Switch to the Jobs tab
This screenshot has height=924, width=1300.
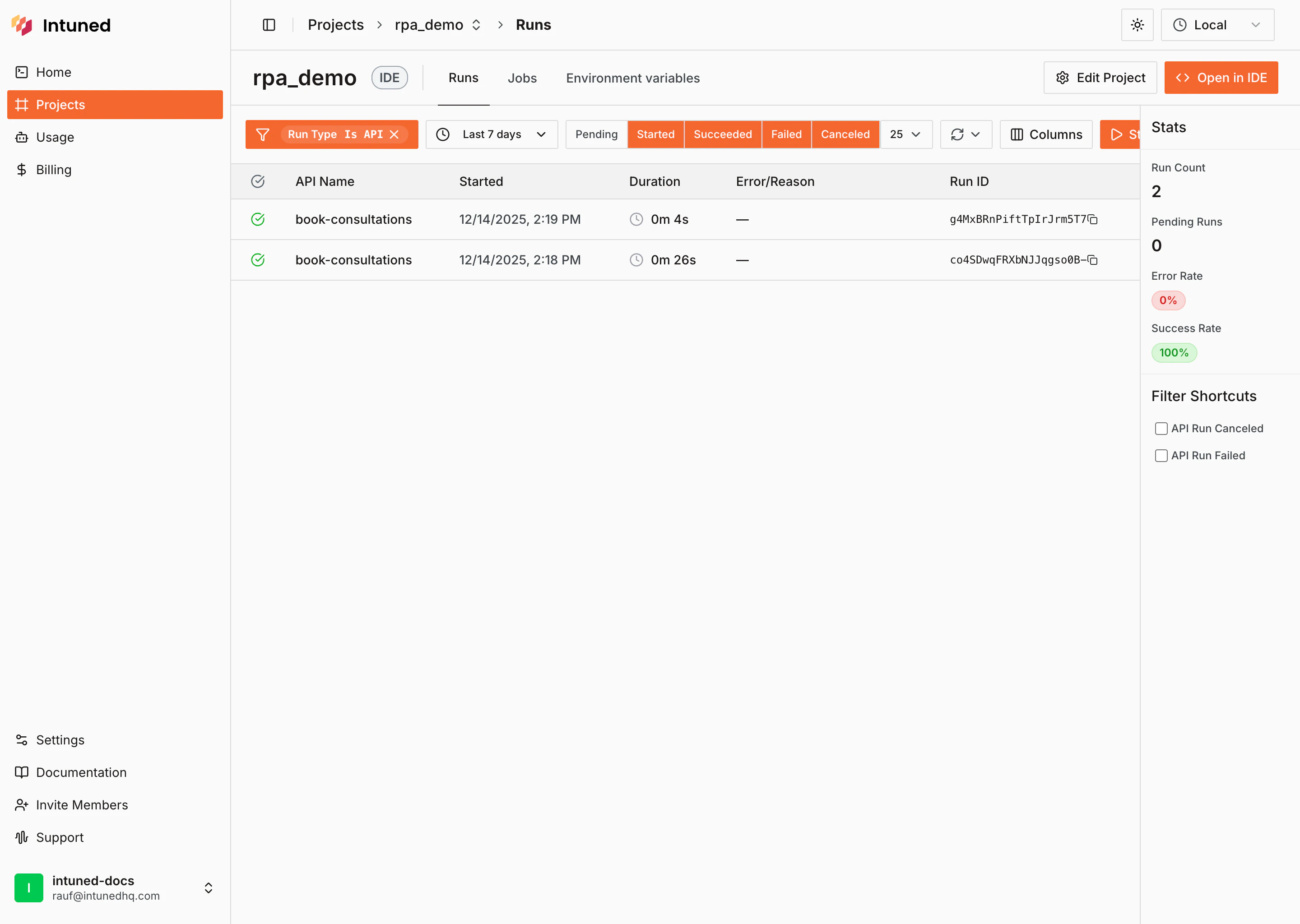click(522, 78)
